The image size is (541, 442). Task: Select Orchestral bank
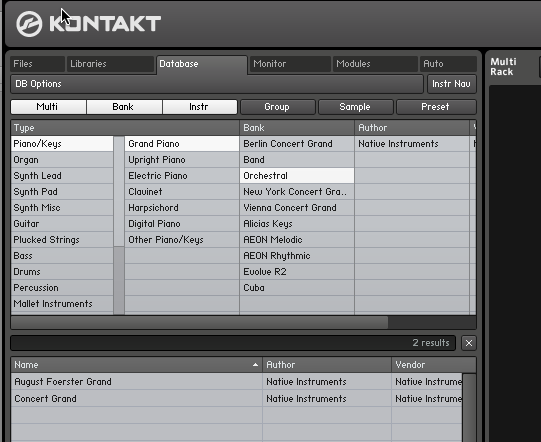[x=297, y=176]
